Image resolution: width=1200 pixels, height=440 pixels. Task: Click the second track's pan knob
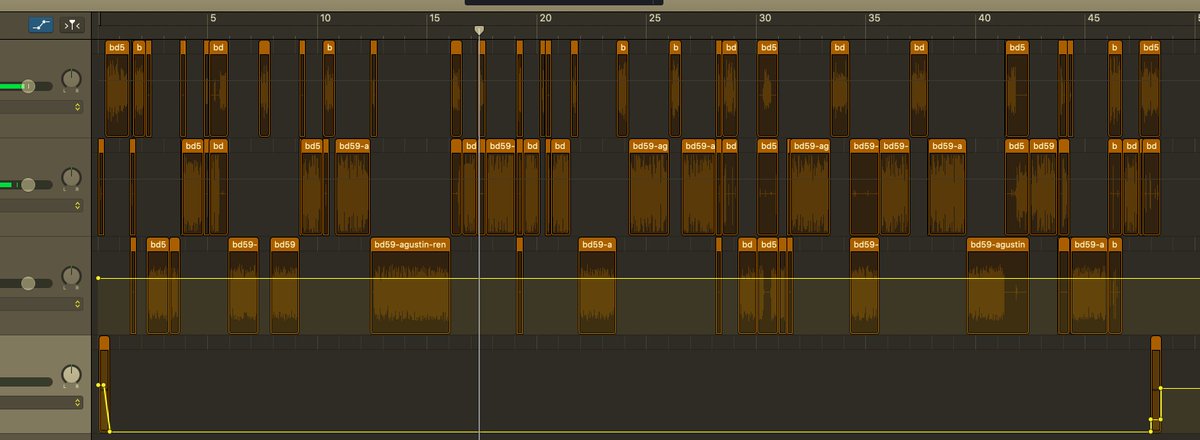(x=71, y=178)
